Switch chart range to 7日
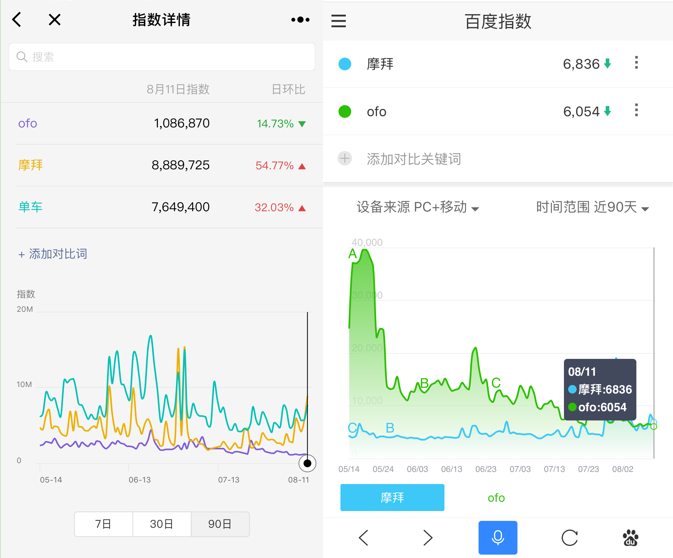The height and width of the screenshot is (558, 673). tap(103, 524)
